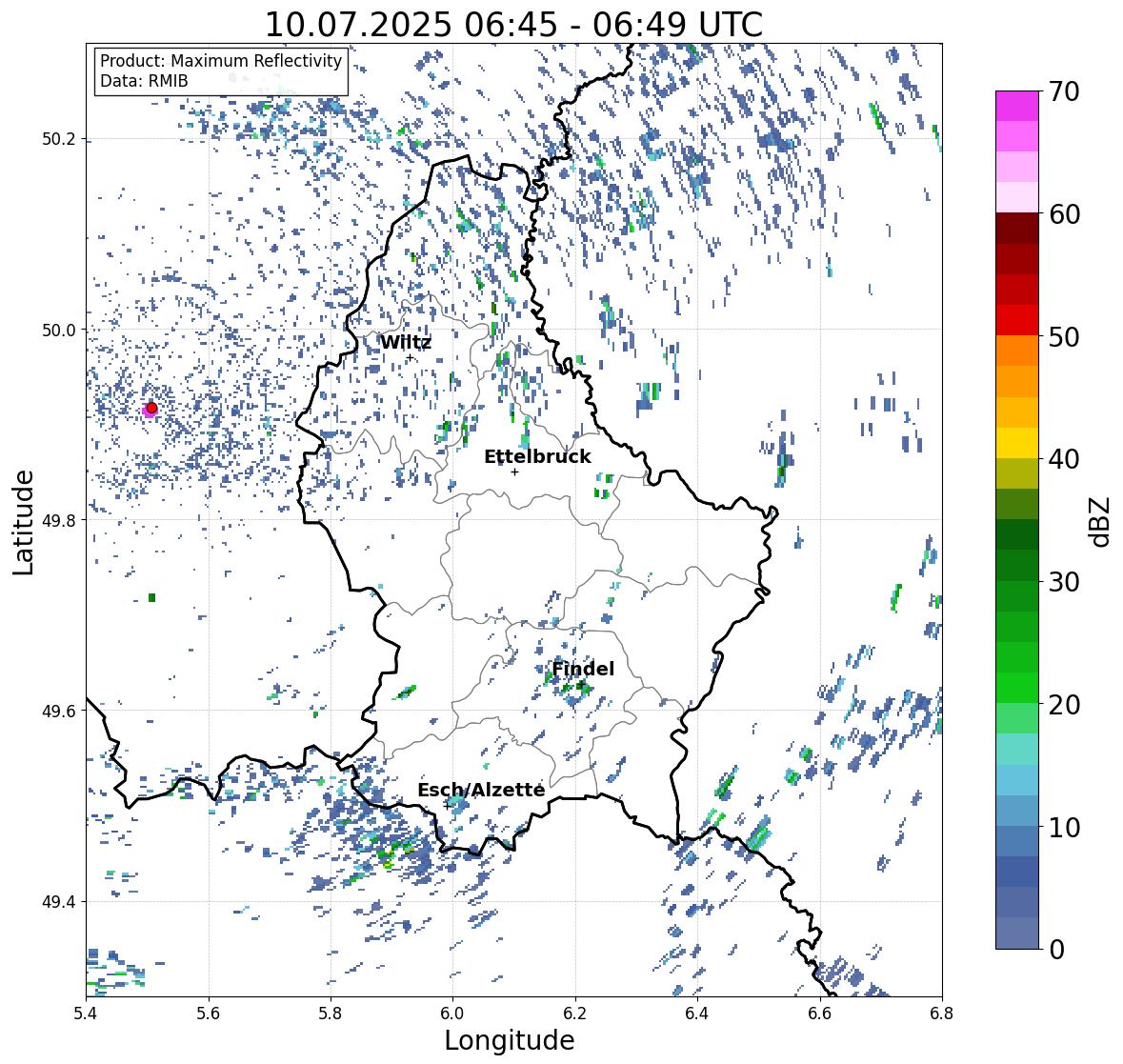Click the red radar marker dot
The width and height of the screenshot is (1123, 1064).
[x=151, y=408]
